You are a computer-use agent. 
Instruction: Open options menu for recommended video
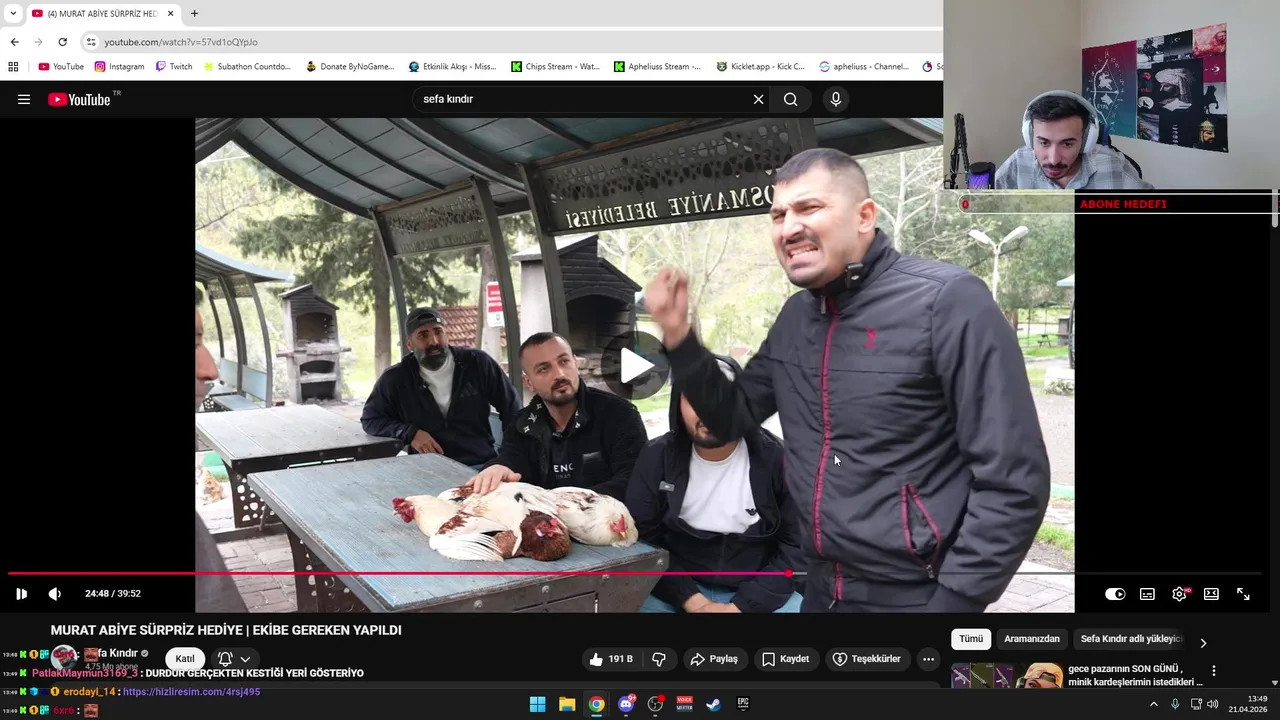tap(1214, 671)
